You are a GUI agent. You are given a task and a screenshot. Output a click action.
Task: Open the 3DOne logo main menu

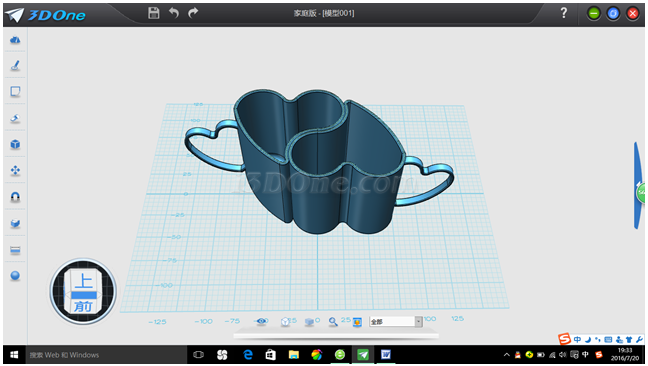click(x=45, y=15)
